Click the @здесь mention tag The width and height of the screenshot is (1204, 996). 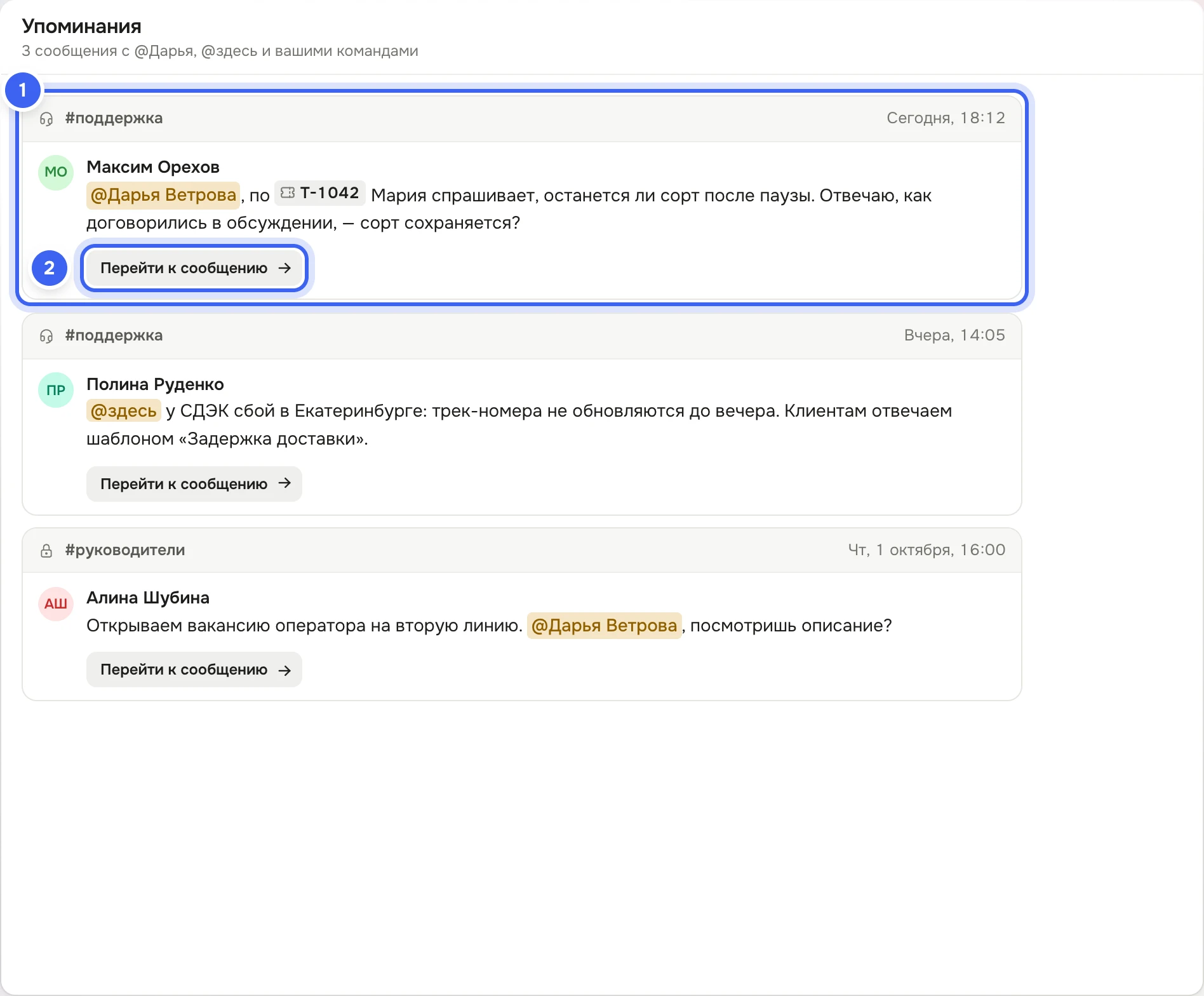pos(123,411)
